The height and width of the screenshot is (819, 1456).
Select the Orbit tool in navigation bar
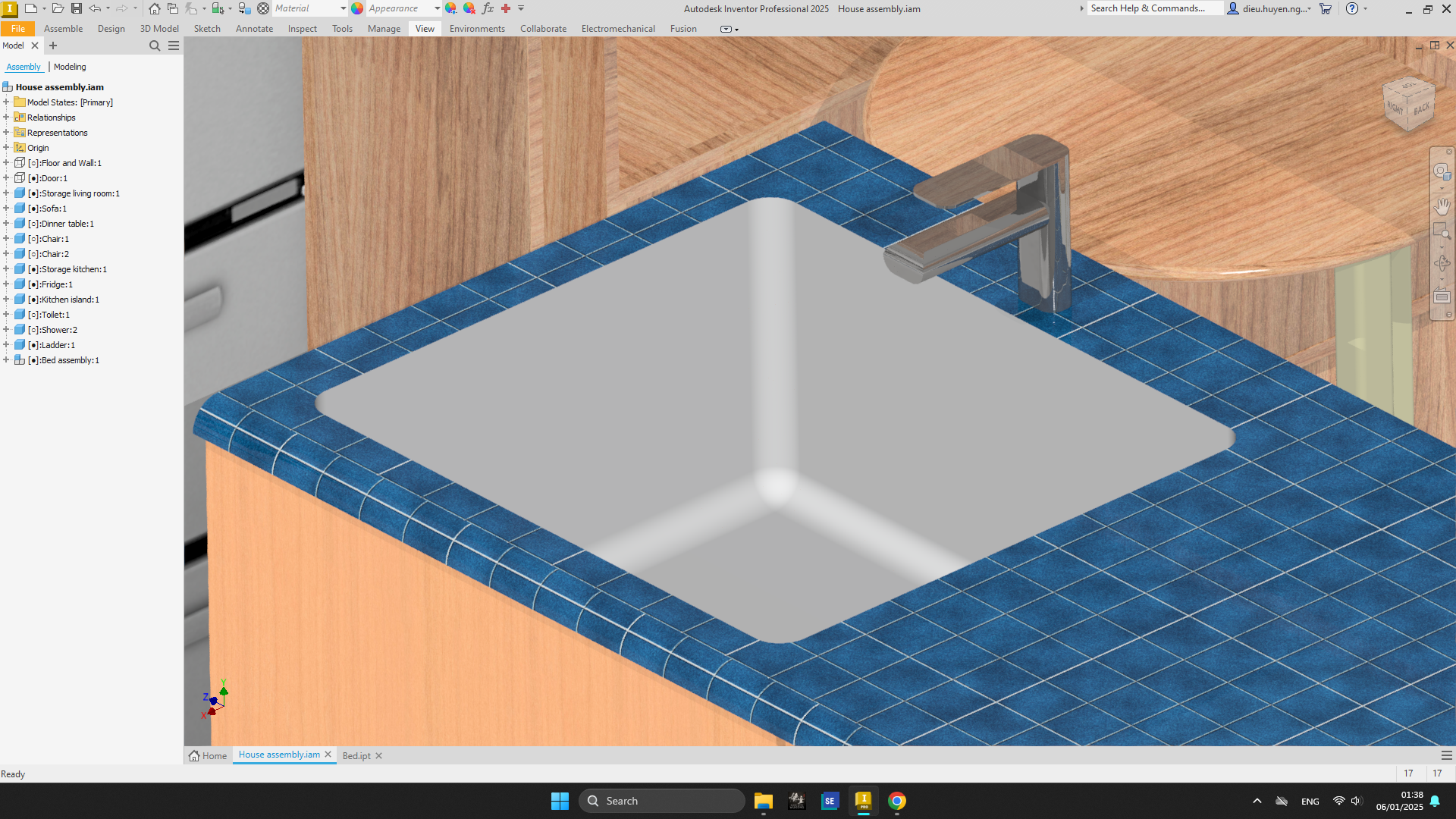(x=1442, y=263)
